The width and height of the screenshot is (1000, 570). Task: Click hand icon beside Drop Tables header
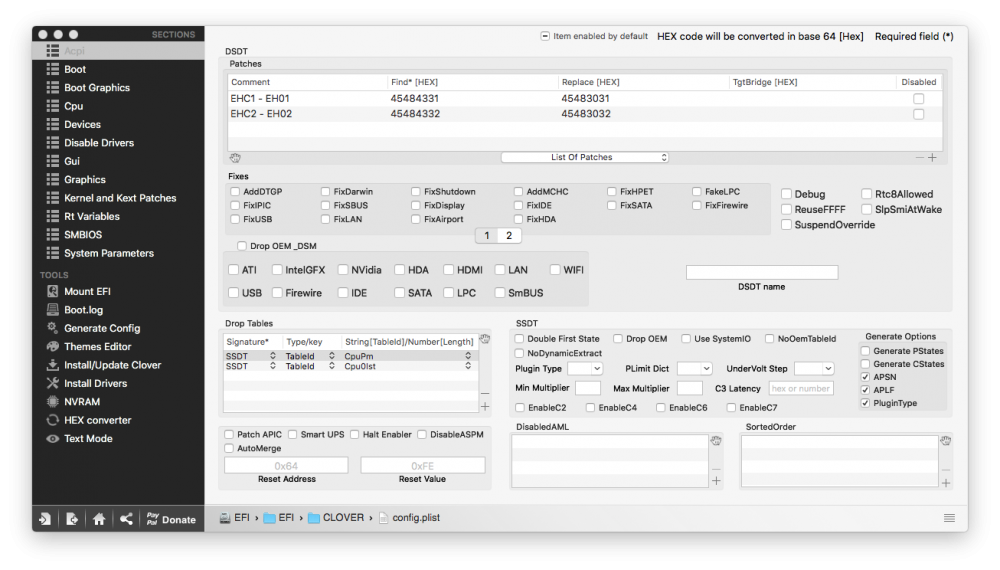tap(485, 339)
